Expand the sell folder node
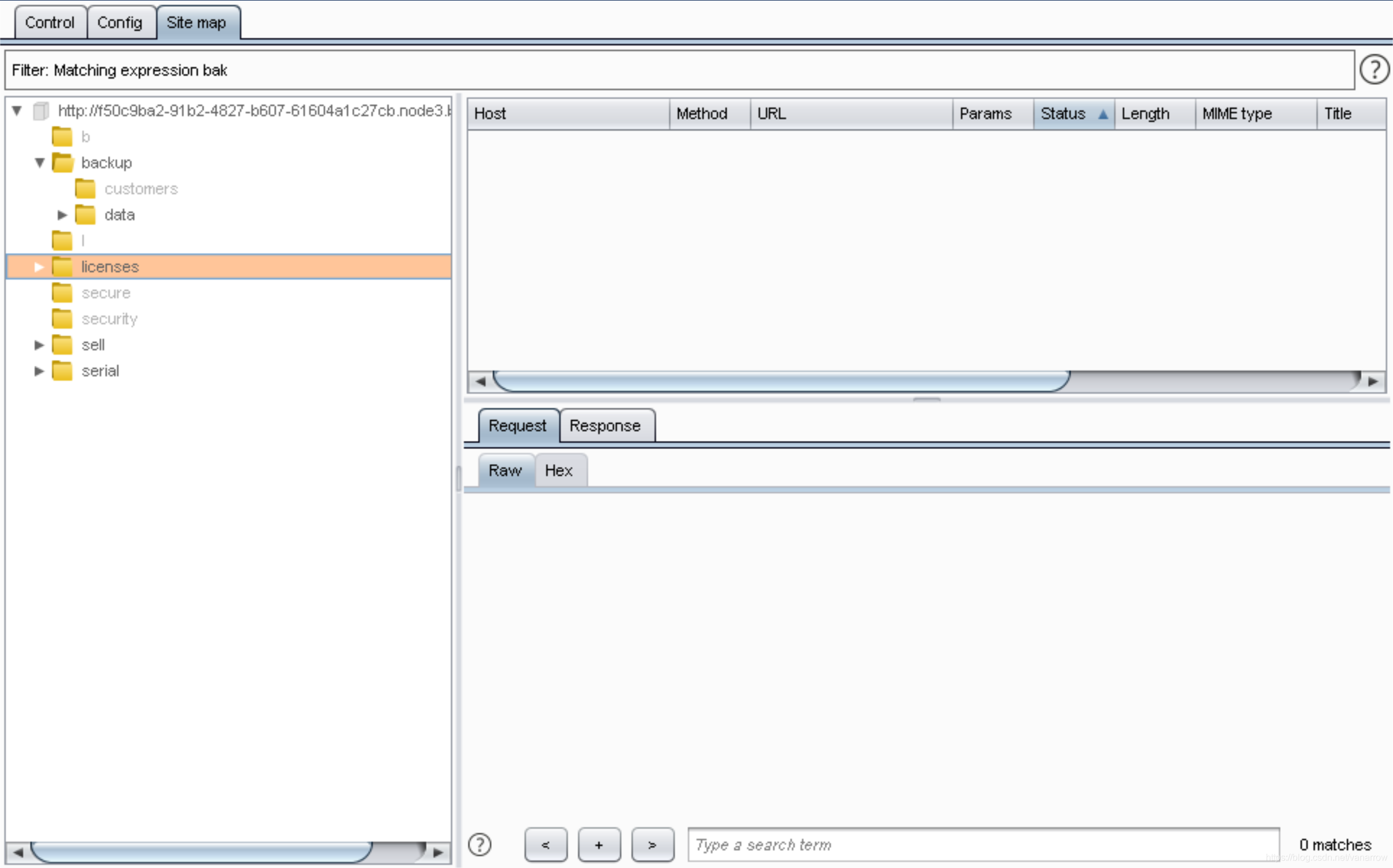This screenshot has width=1393, height=868. pos(39,345)
